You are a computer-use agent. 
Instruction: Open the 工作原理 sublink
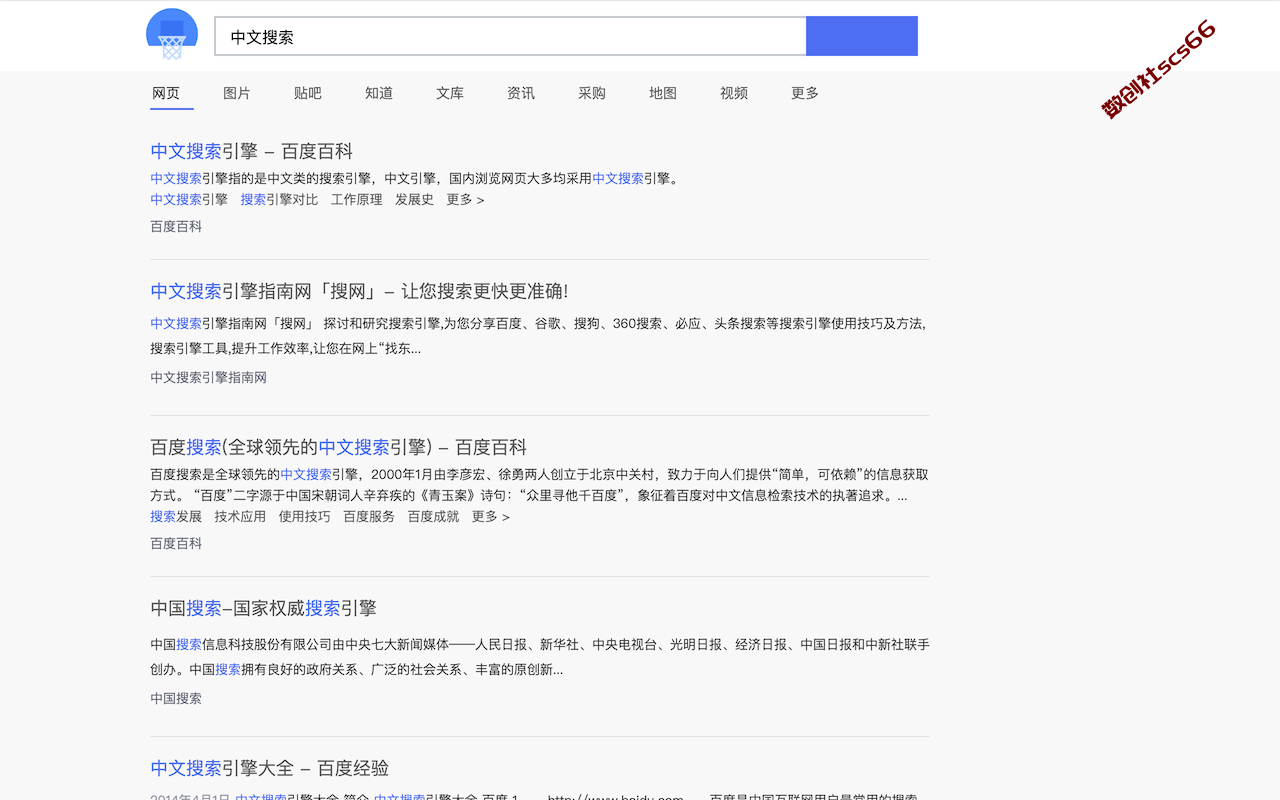(356, 199)
